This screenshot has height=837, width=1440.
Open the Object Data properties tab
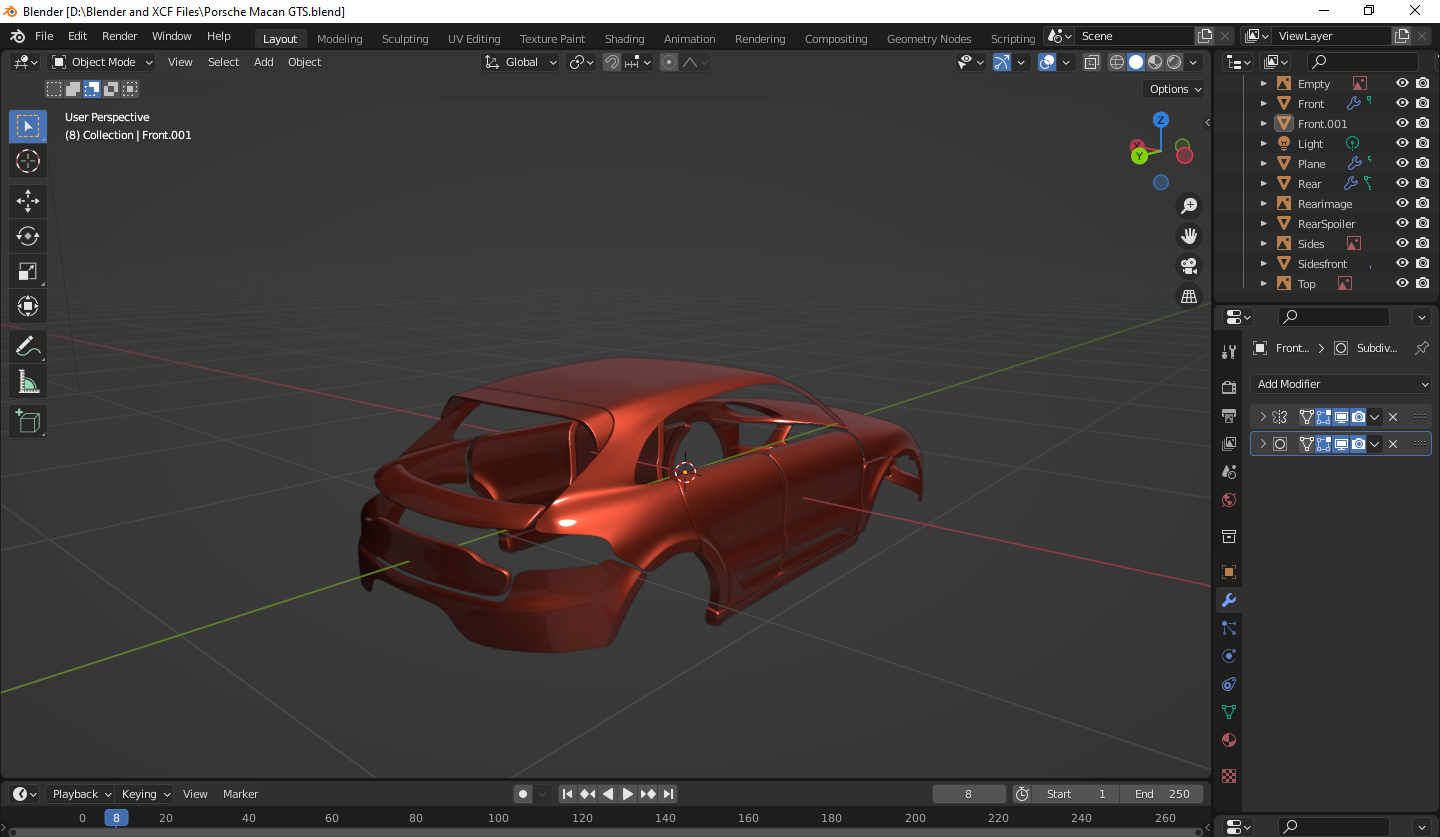tap(1229, 712)
